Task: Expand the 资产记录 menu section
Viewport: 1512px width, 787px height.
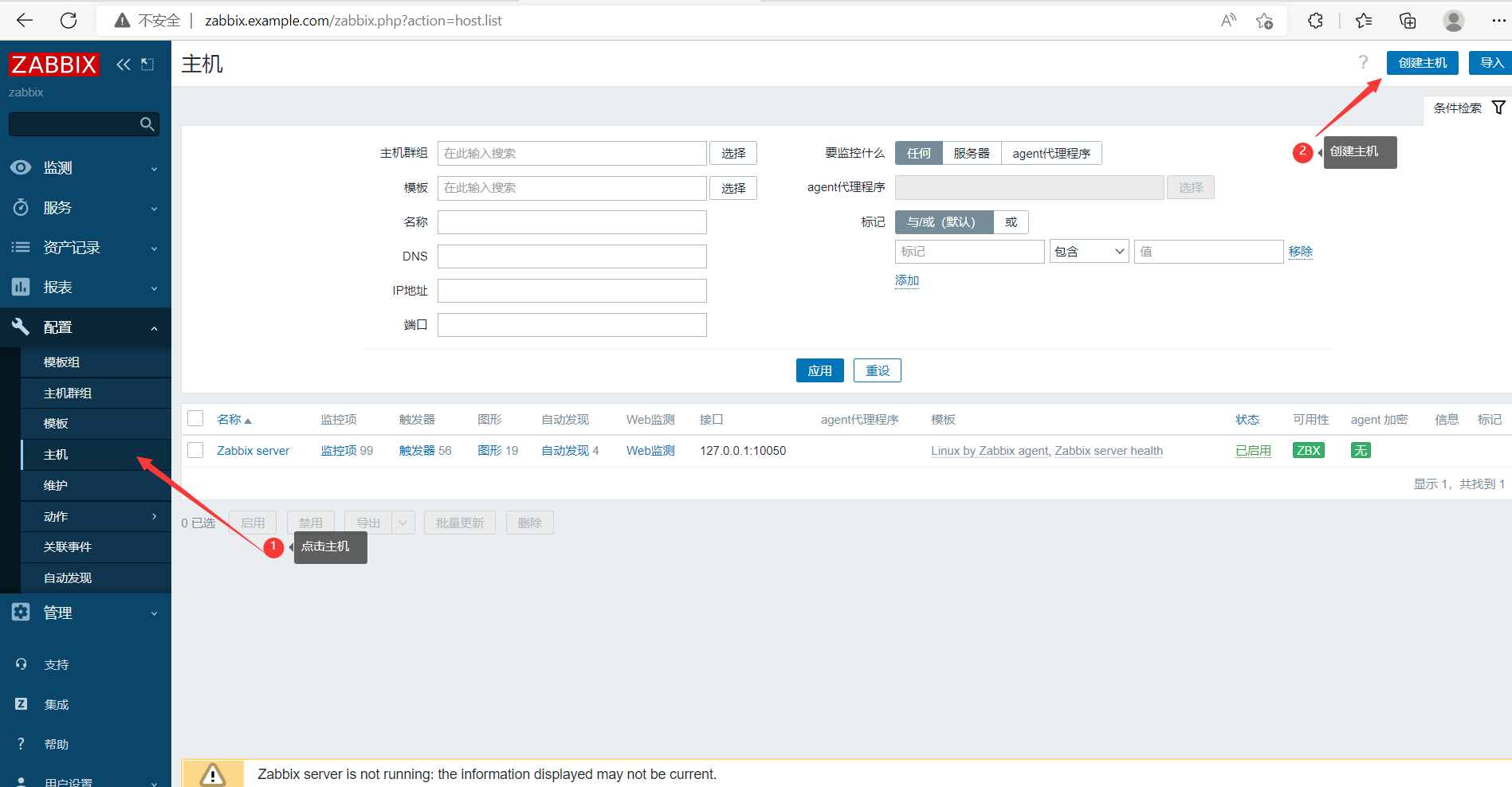Action: click(x=85, y=248)
